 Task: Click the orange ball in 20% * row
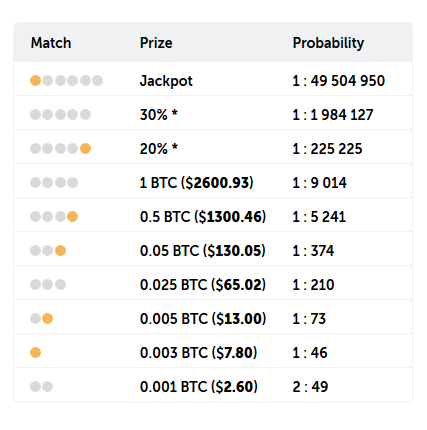[x=85, y=149]
